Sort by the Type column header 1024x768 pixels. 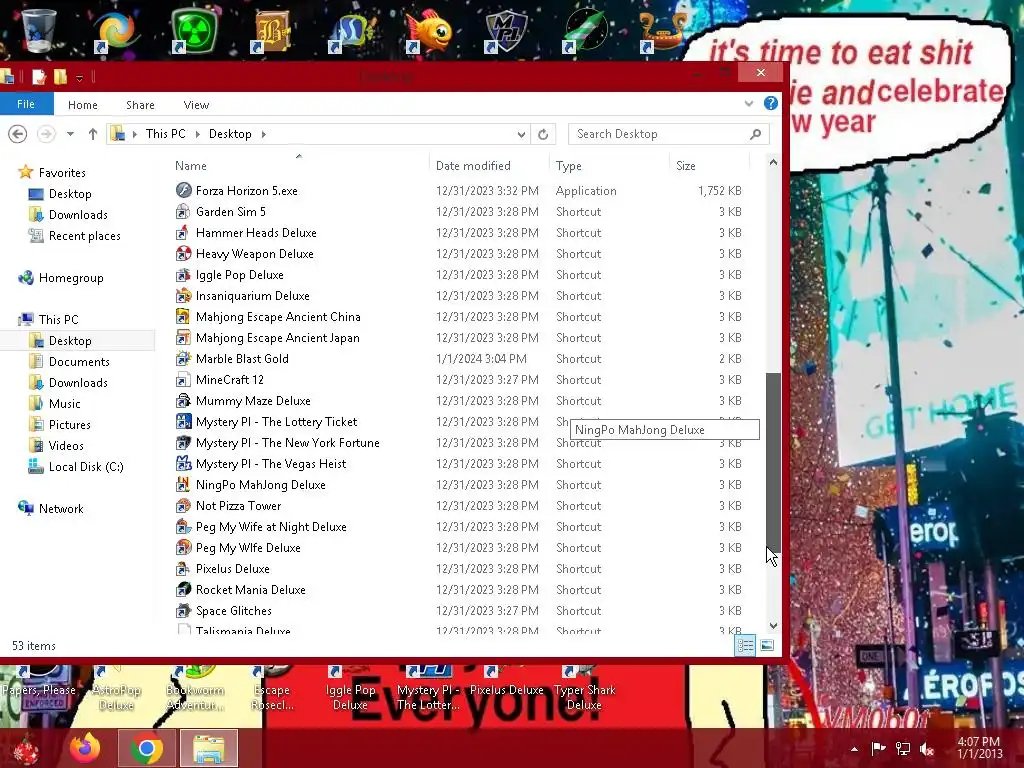[x=569, y=166]
